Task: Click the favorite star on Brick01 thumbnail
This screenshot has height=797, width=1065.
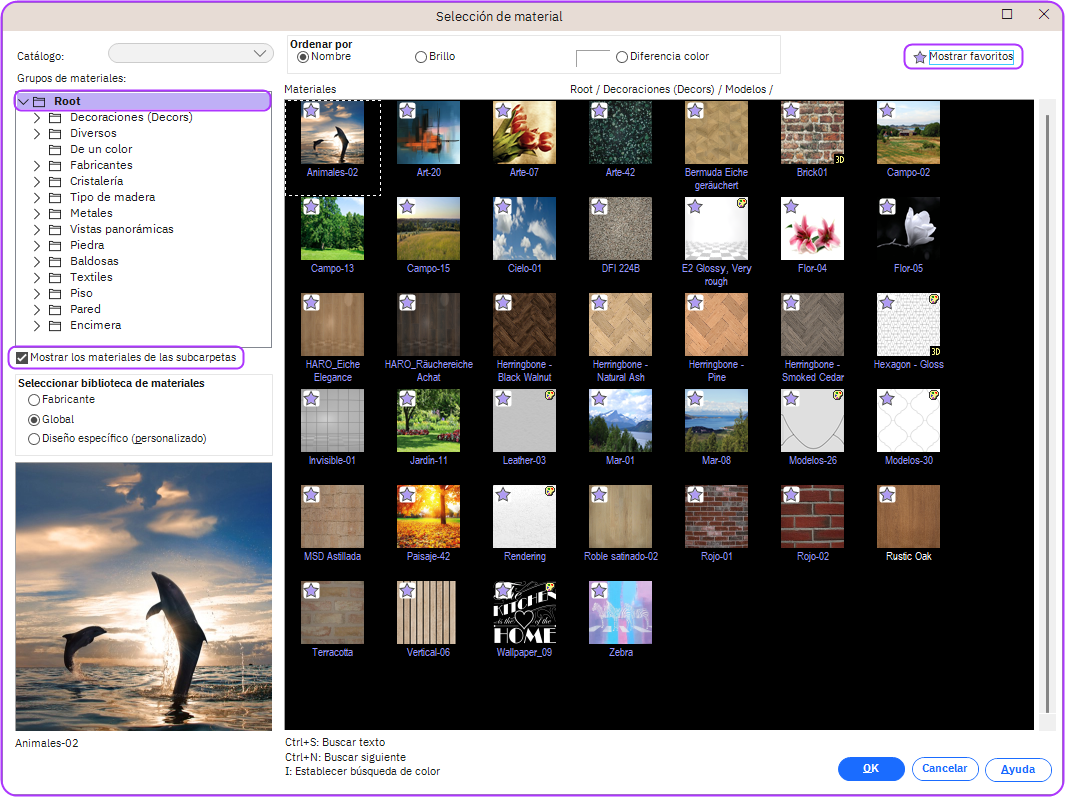Action: pyautogui.click(x=791, y=111)
